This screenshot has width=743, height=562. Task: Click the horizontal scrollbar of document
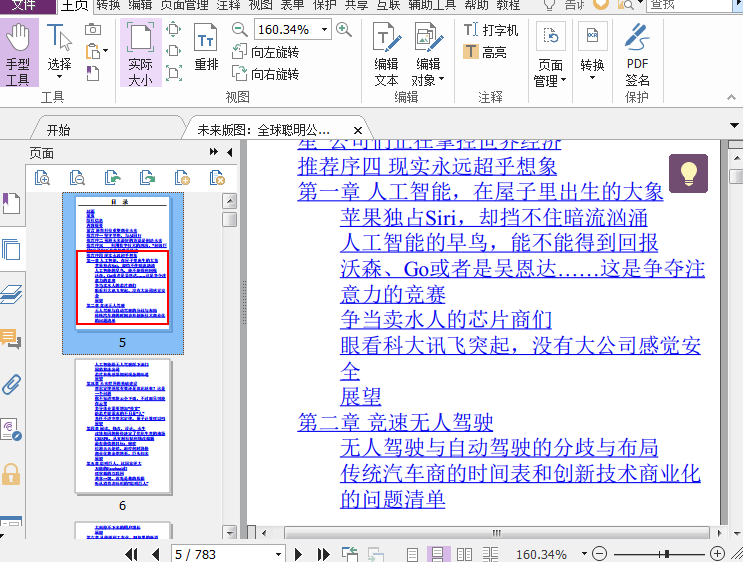[x=496, y=533]
